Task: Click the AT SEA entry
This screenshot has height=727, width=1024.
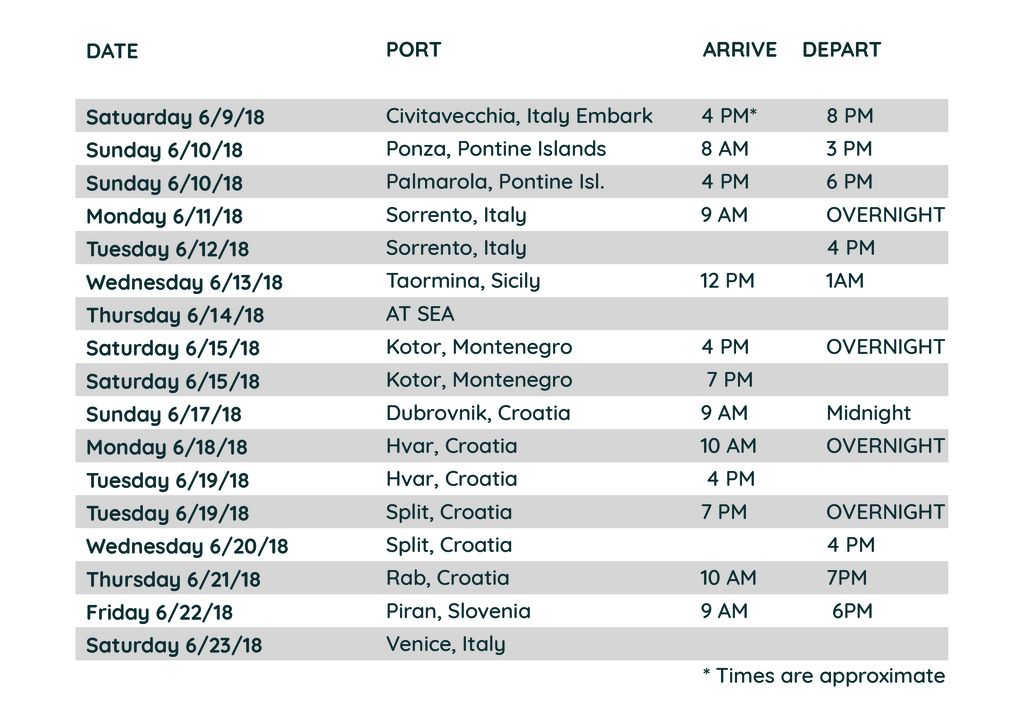Action: click(420, 314)
